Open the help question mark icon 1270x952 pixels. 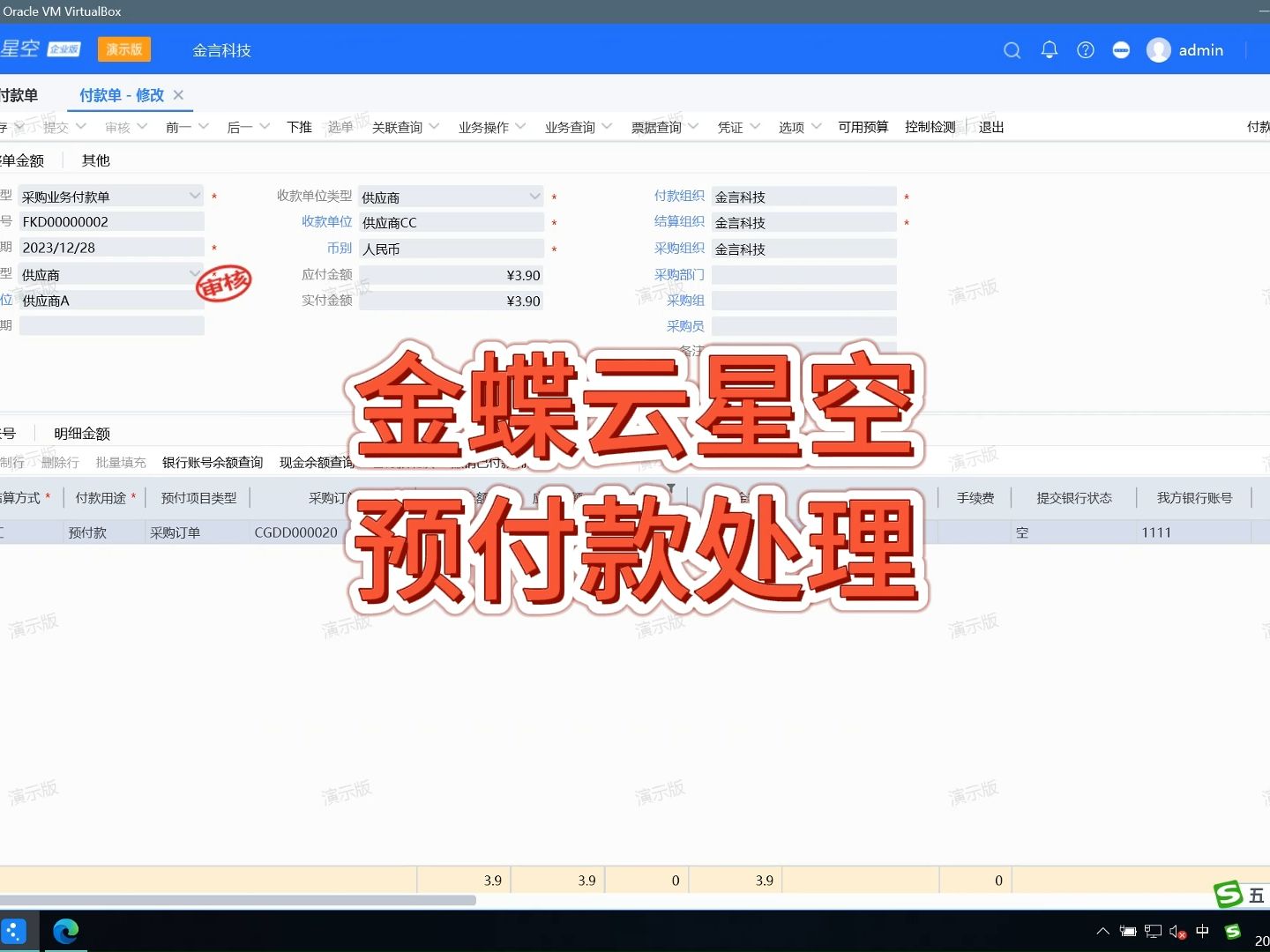pyautogui.click(x=1086, y=50)
